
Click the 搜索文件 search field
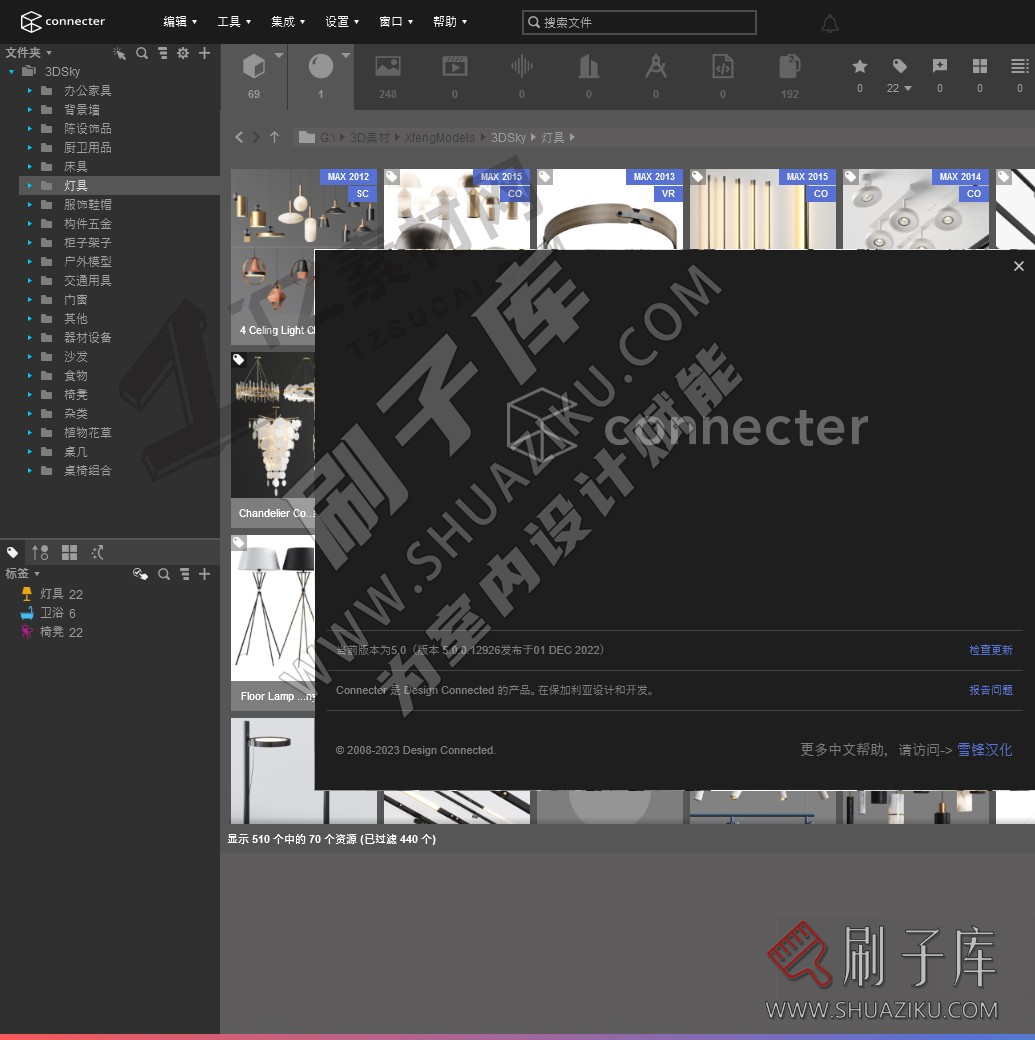click(x=639, y=22)
